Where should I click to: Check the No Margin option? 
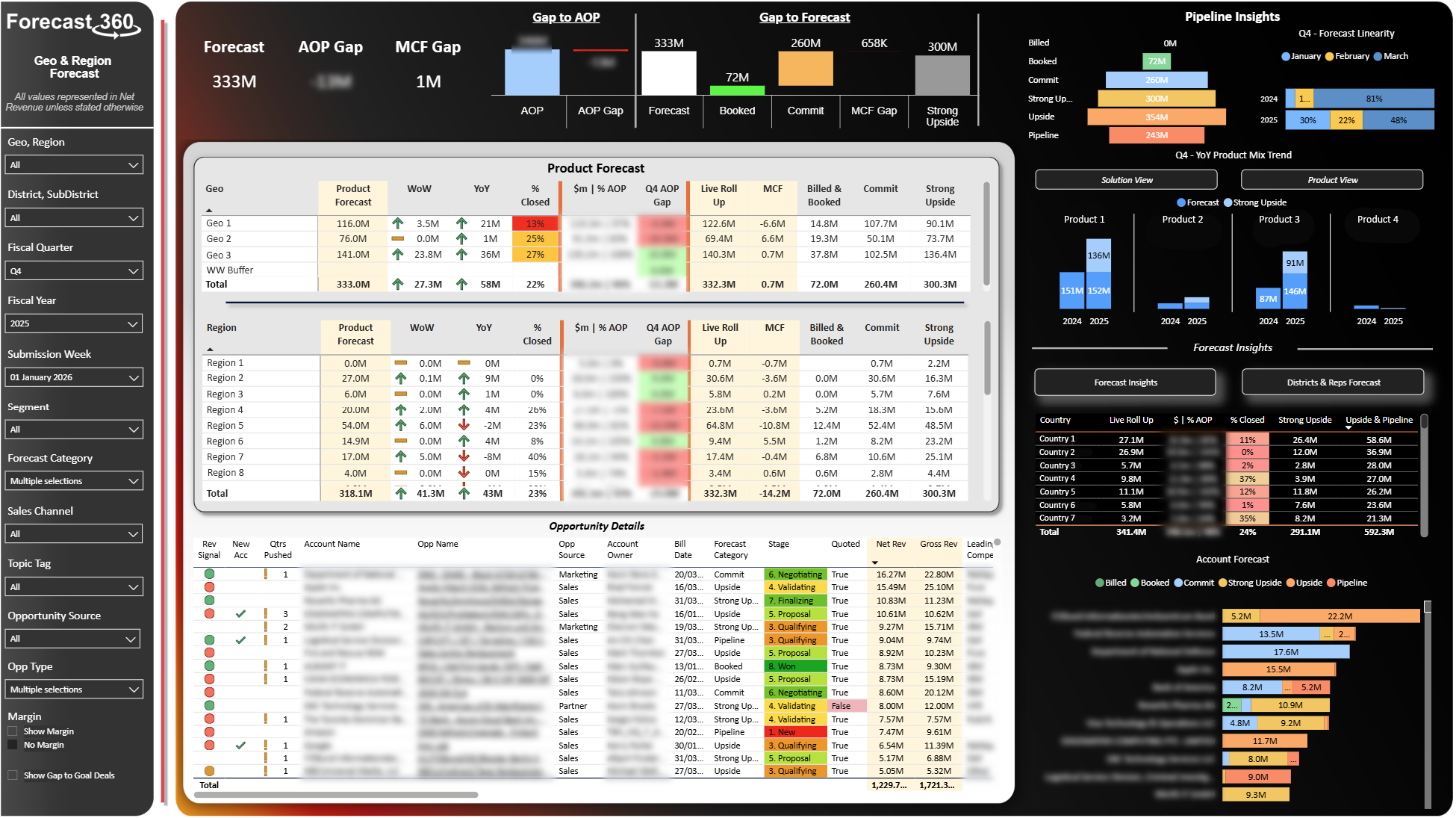pyautogui.click(x=12, y=745)
